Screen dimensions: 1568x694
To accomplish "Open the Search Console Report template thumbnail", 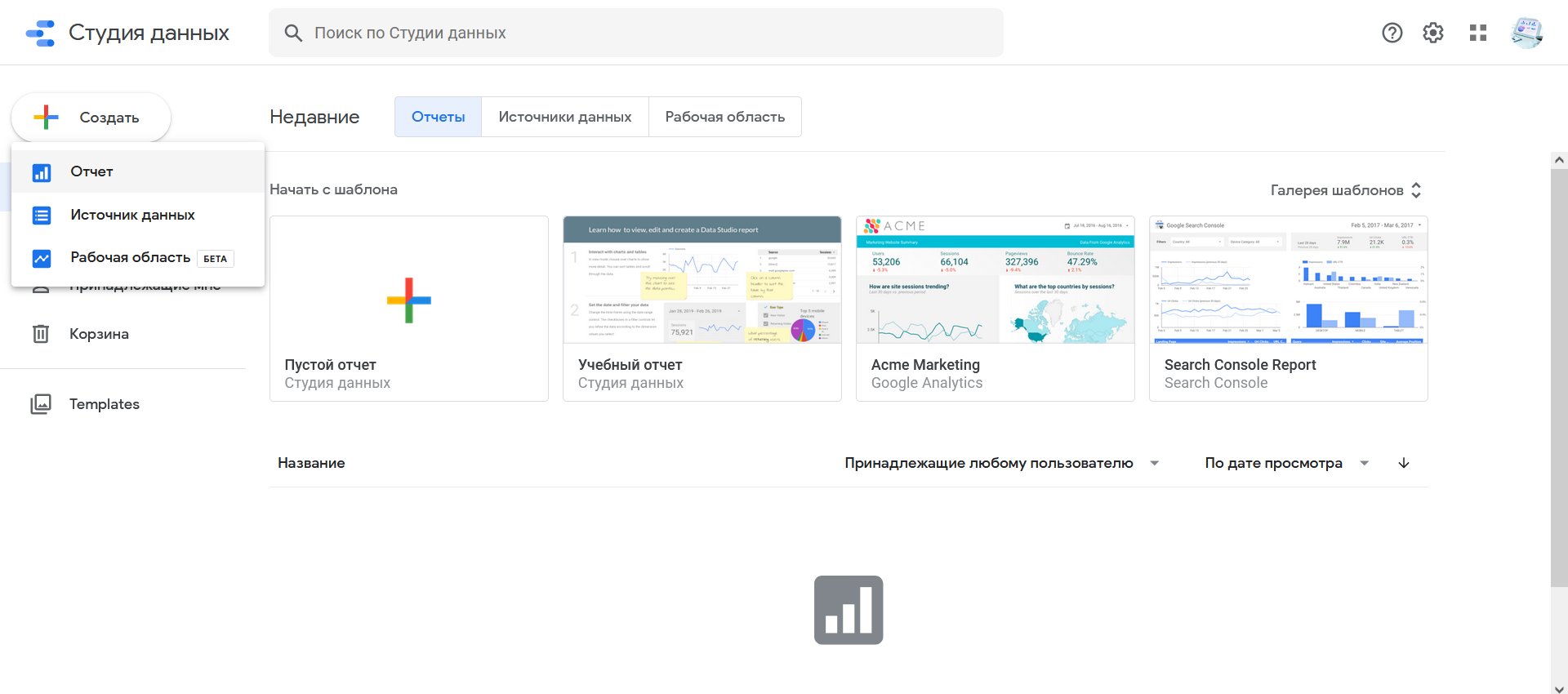I will click(1289, 280).
